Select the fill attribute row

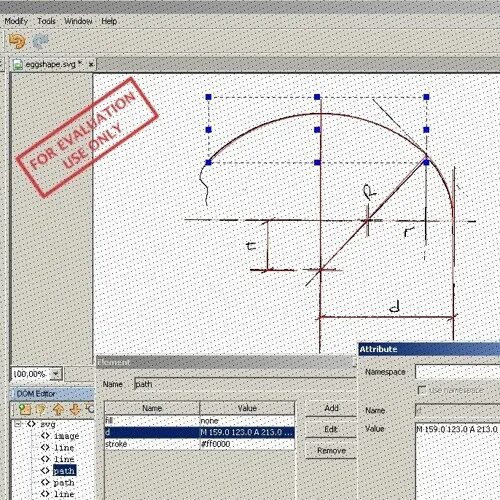point(200,421)
